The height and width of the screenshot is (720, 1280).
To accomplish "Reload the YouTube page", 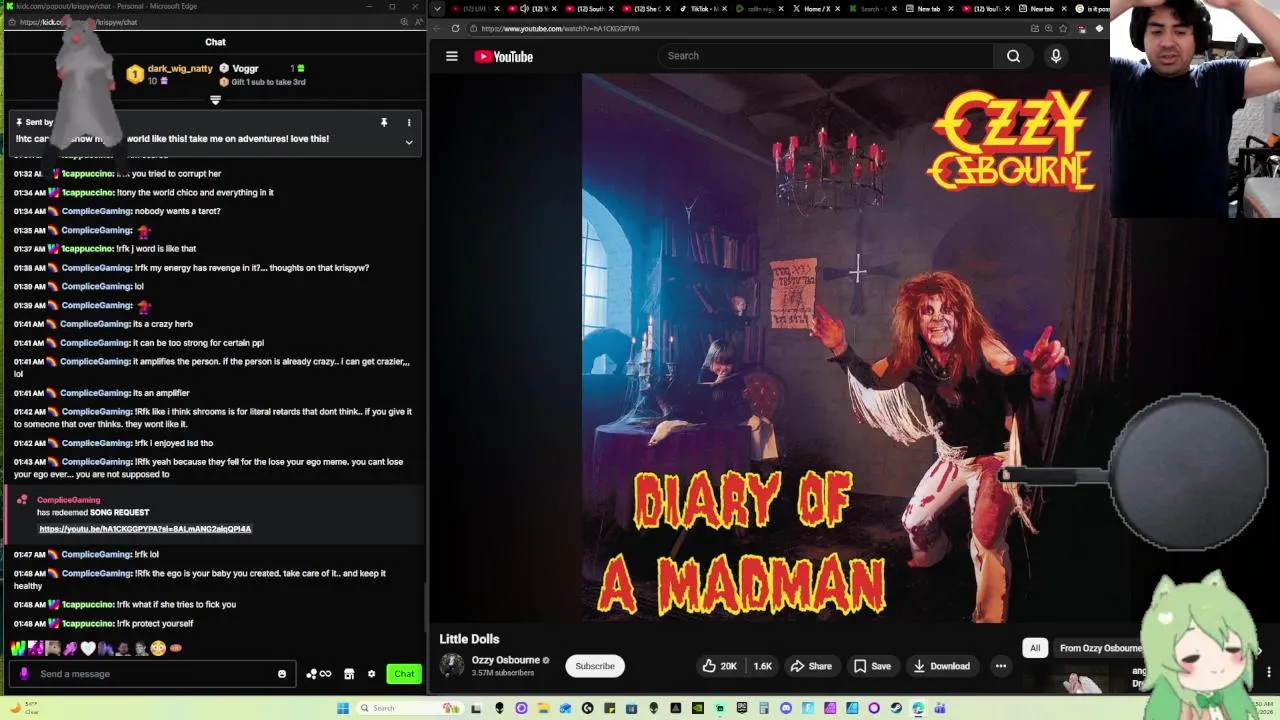I will click(x=455, y=28).
